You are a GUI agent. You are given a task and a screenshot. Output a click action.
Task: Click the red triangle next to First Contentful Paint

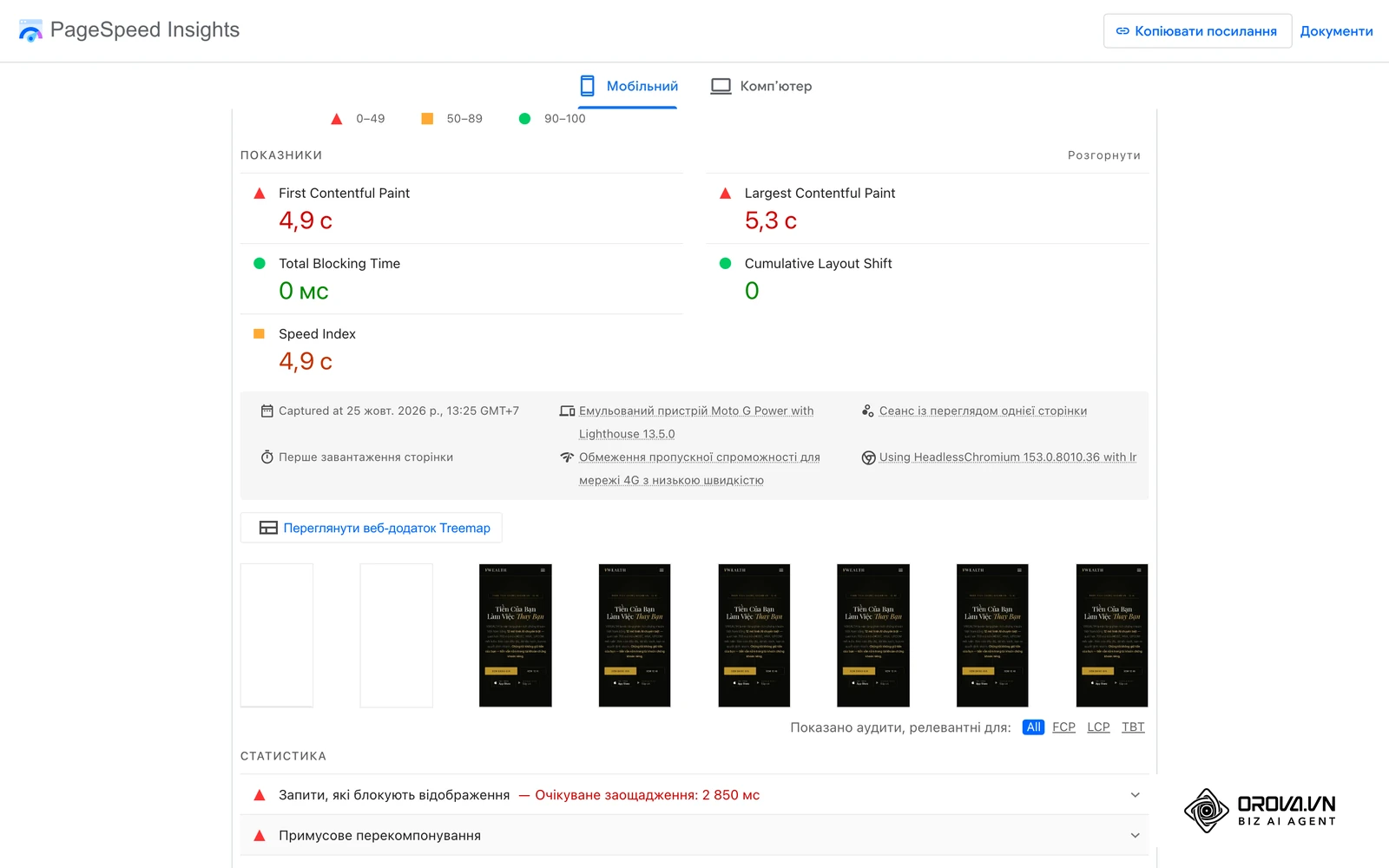pos(259,194)
